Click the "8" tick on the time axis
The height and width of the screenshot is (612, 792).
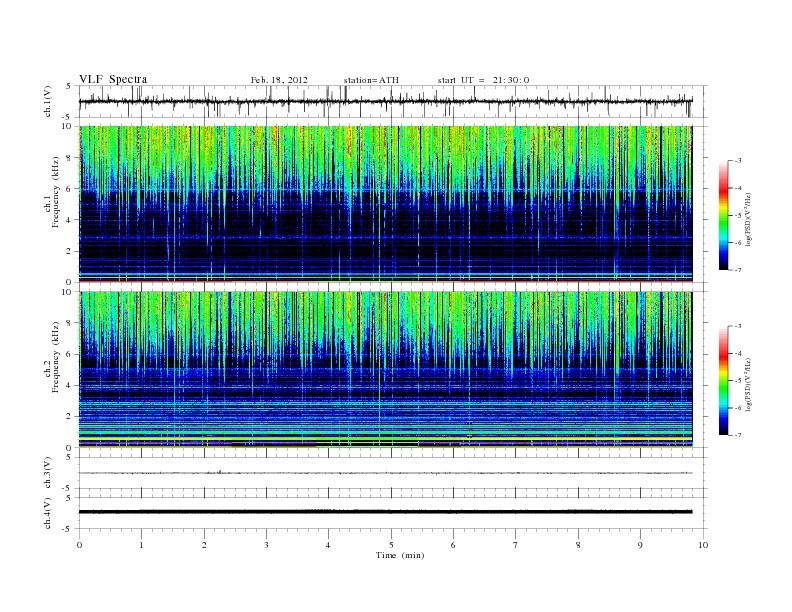pos(578,545)
